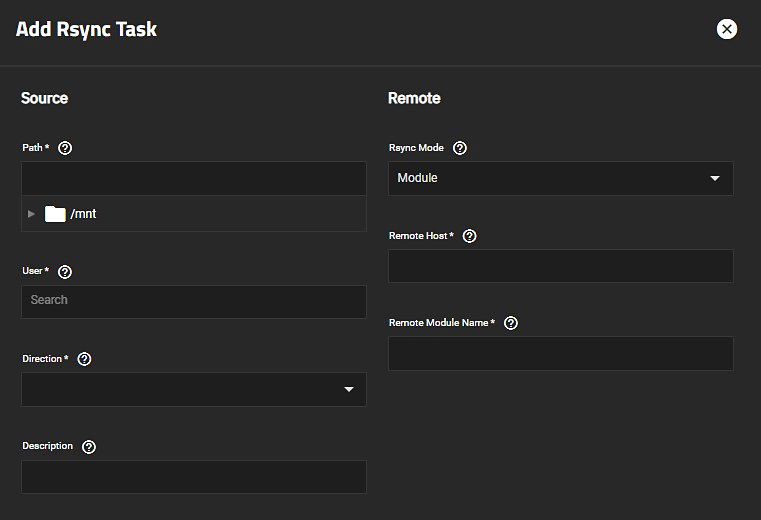Expand the /mnt tree node arrow
761x520 pixels.
point(32,214)
